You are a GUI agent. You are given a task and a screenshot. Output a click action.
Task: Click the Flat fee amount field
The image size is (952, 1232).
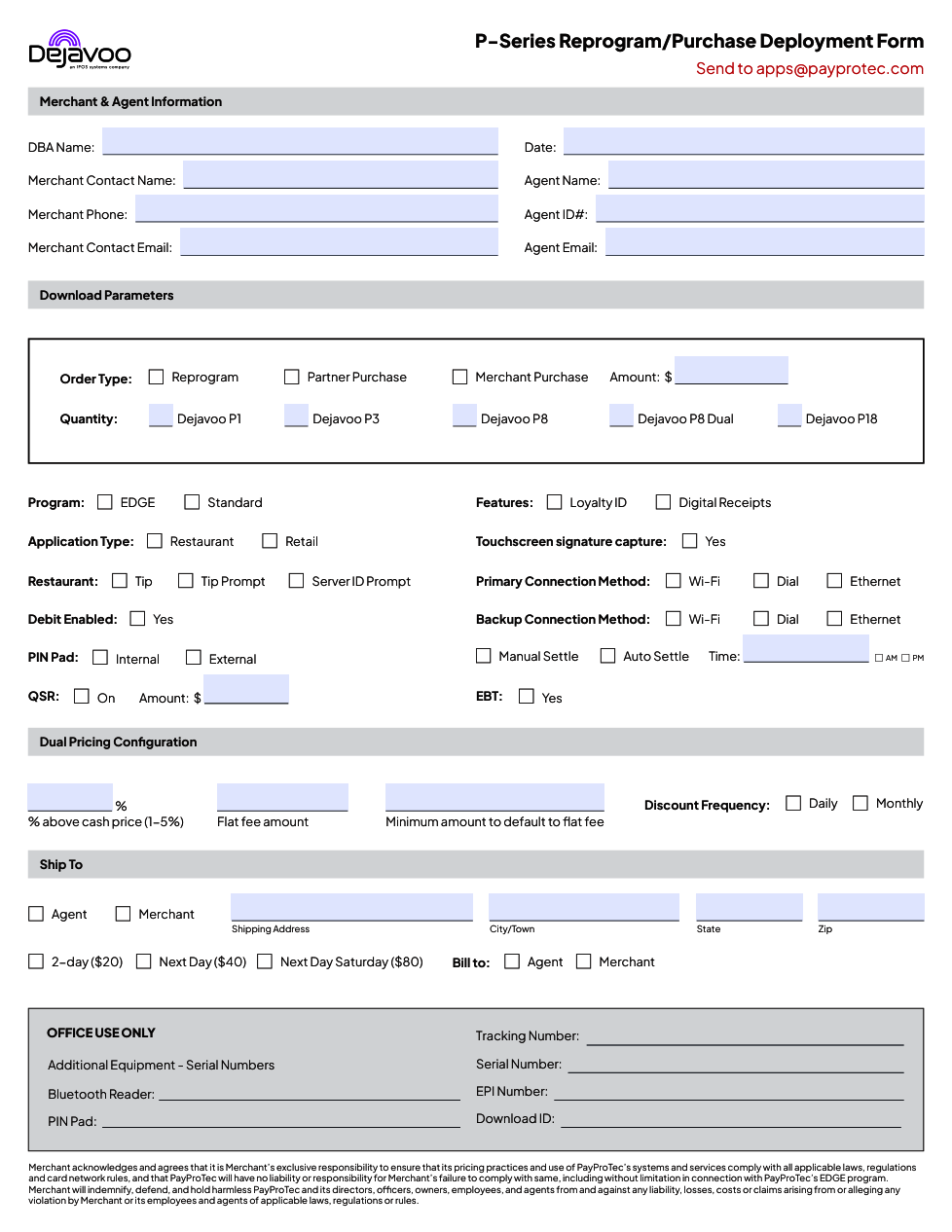click(x=282, y=797)
